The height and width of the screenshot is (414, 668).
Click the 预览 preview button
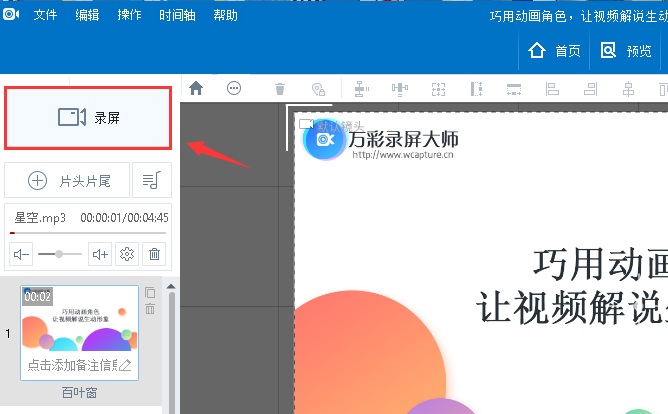pyautogui.click(x=626, y=51)
